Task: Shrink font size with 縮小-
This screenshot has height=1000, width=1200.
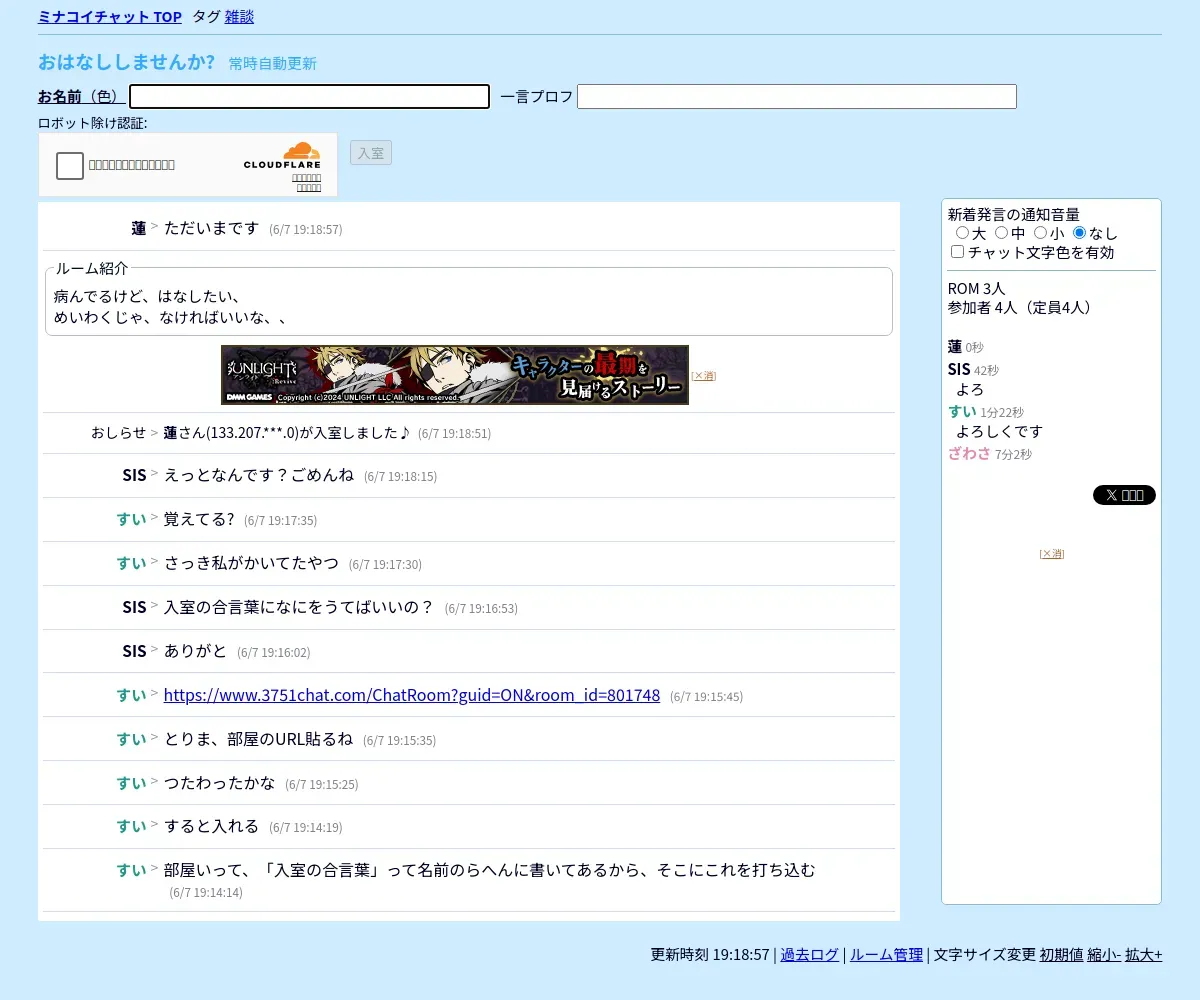Action: [1104, 955]
